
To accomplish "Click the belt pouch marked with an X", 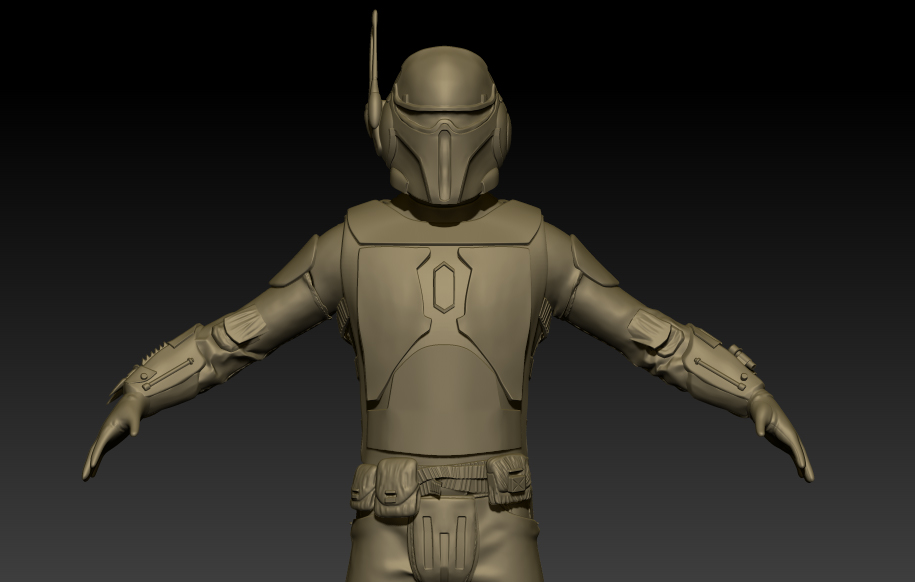I will pos(511,481).
